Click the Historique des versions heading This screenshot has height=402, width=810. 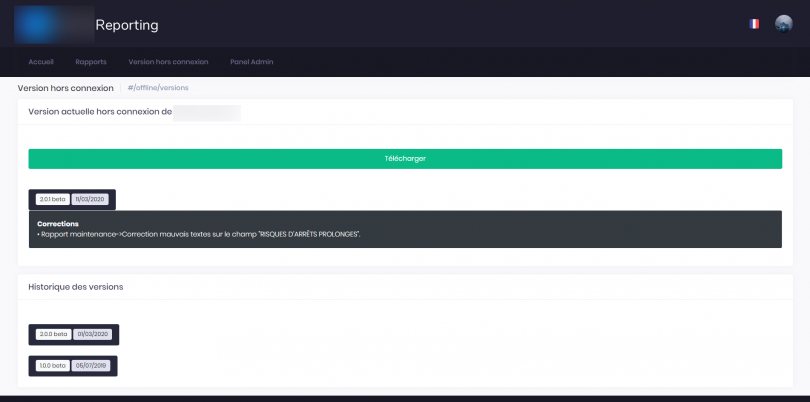click(76, 287)
